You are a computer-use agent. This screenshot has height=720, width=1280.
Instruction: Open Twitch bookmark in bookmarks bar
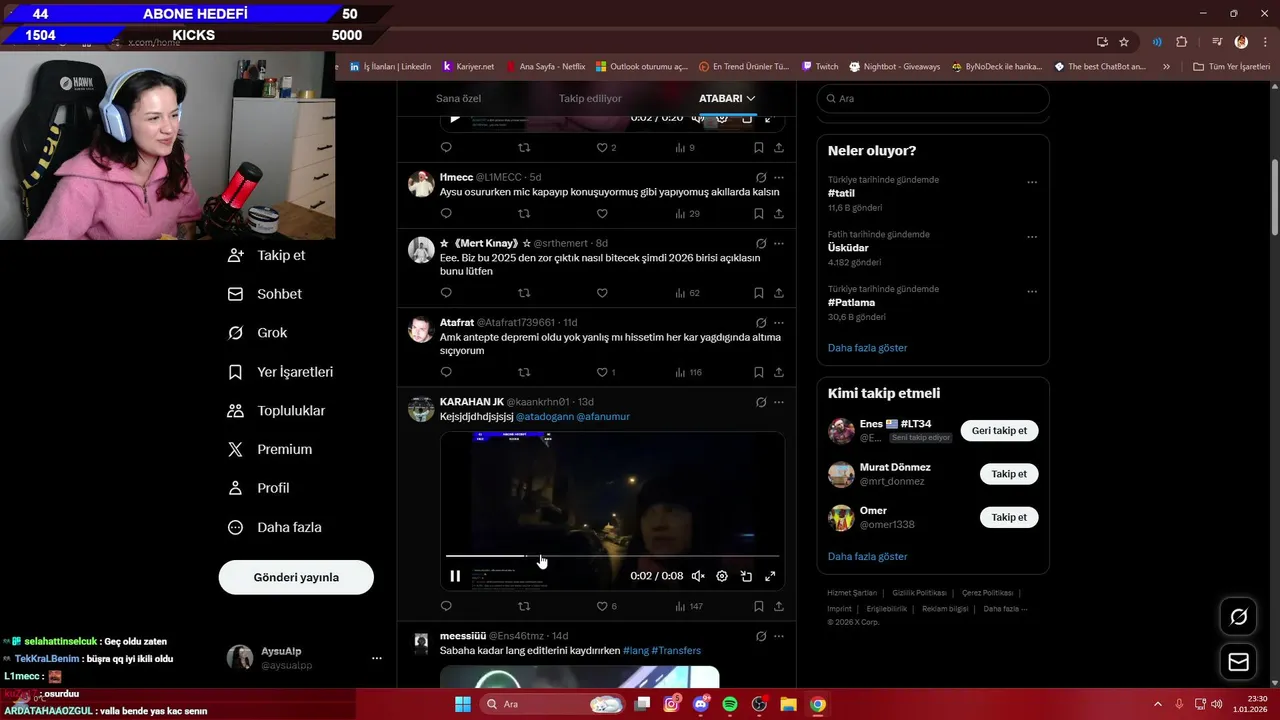[820, 67]
